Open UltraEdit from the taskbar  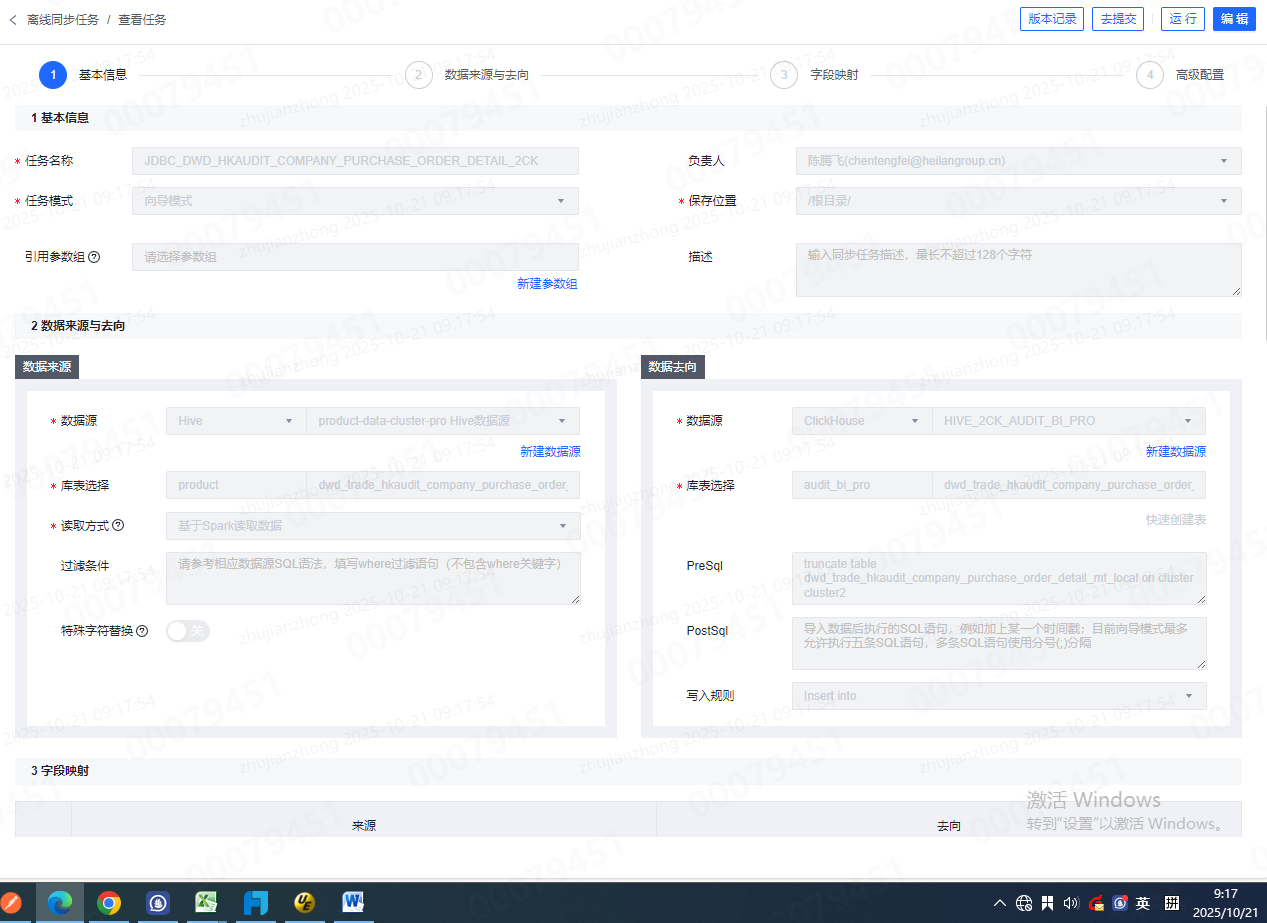305,903
